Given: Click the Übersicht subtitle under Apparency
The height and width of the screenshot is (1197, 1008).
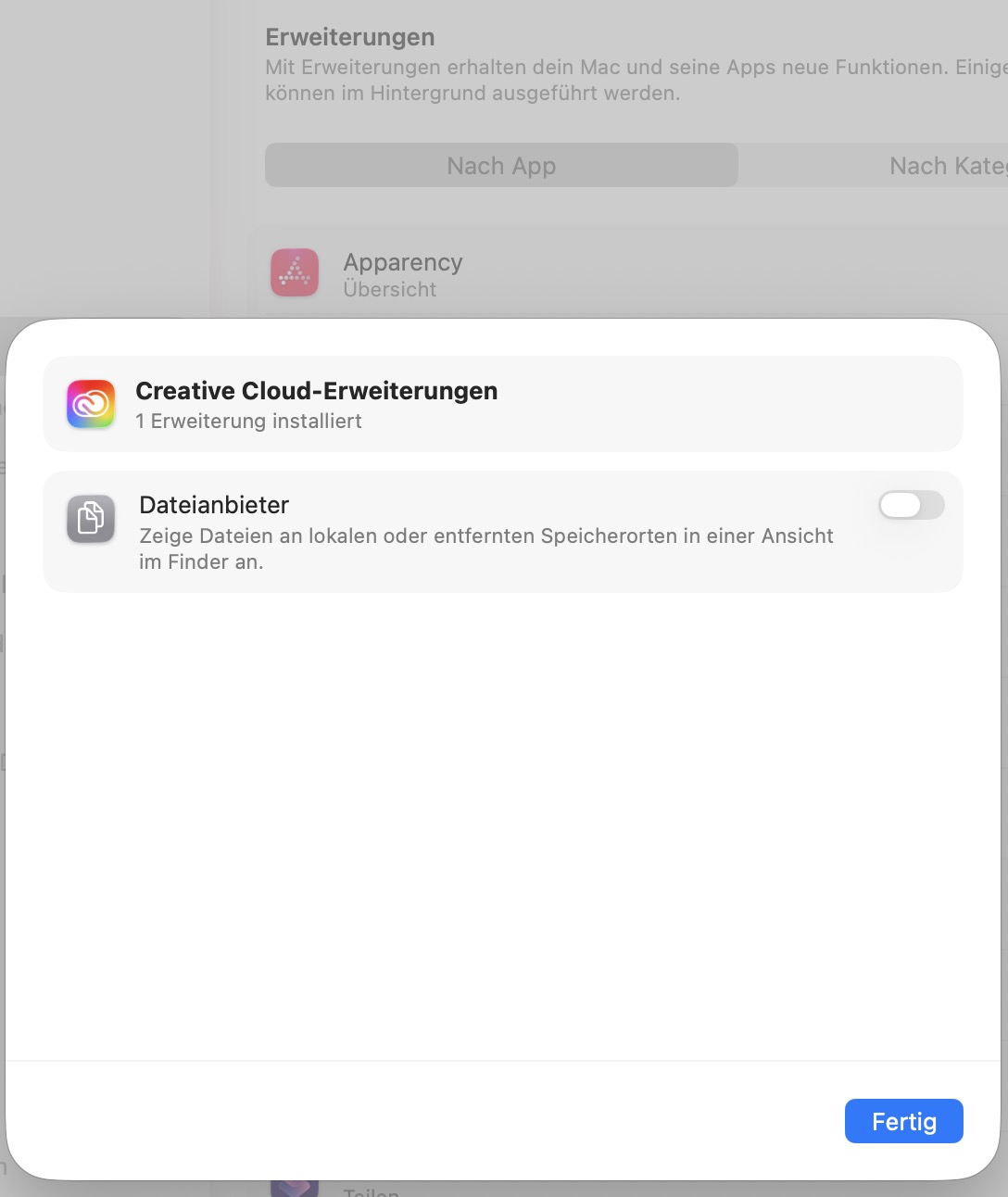Looking at the screenshot, I should coord(390,289).
